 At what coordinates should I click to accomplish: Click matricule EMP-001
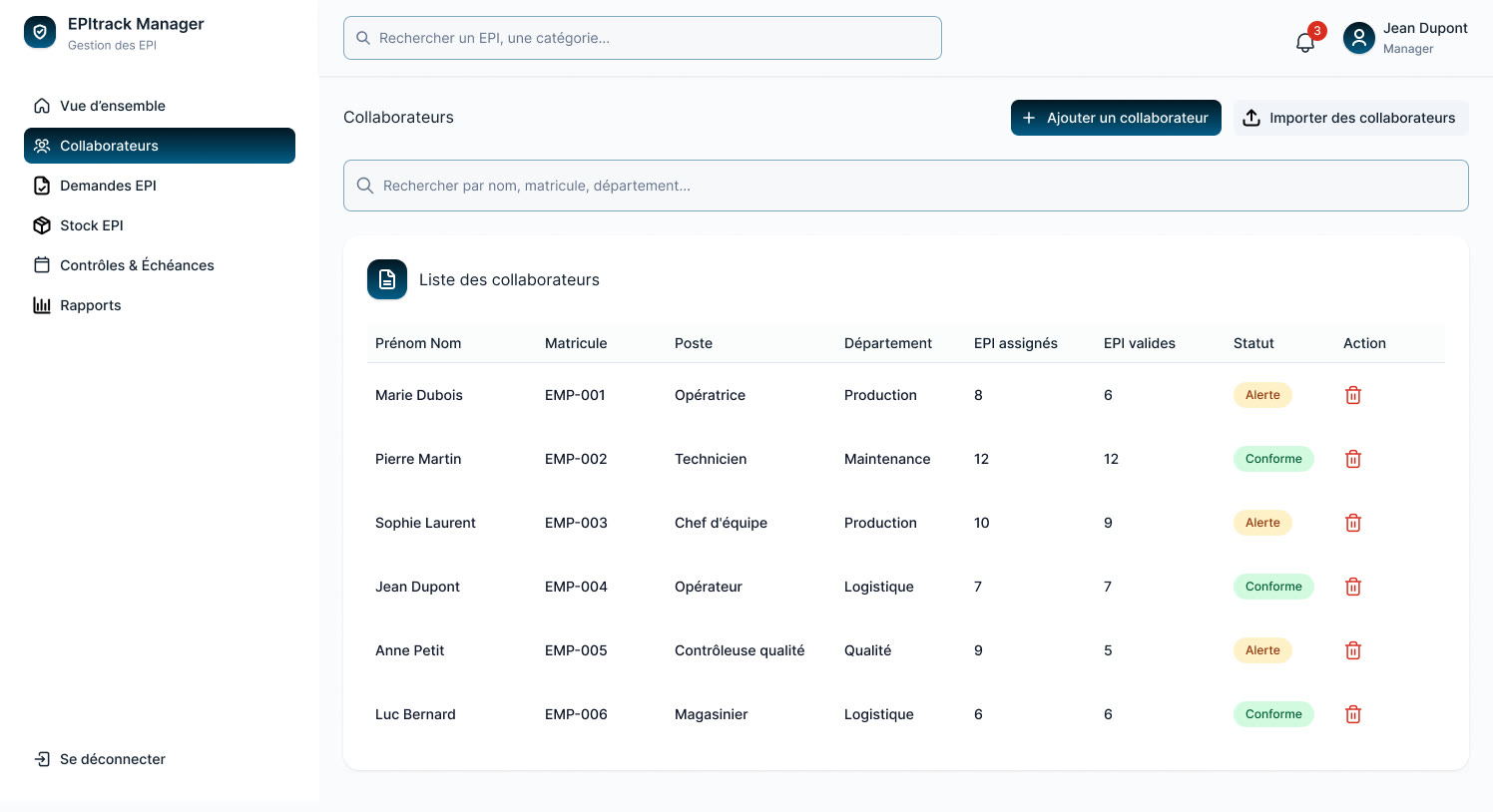(575, 395)
